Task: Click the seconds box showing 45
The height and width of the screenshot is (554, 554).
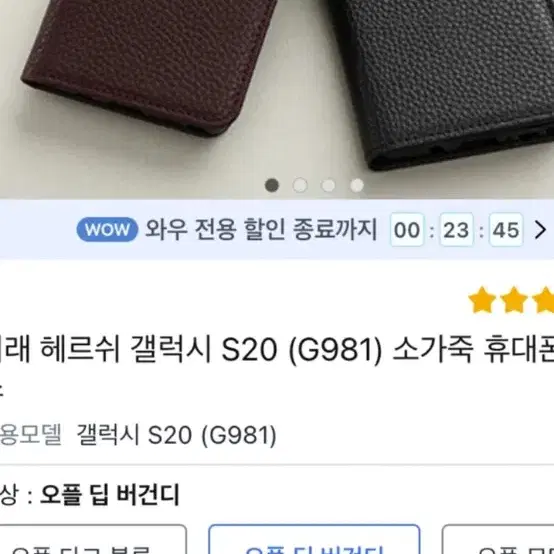Action: [506, 230]
